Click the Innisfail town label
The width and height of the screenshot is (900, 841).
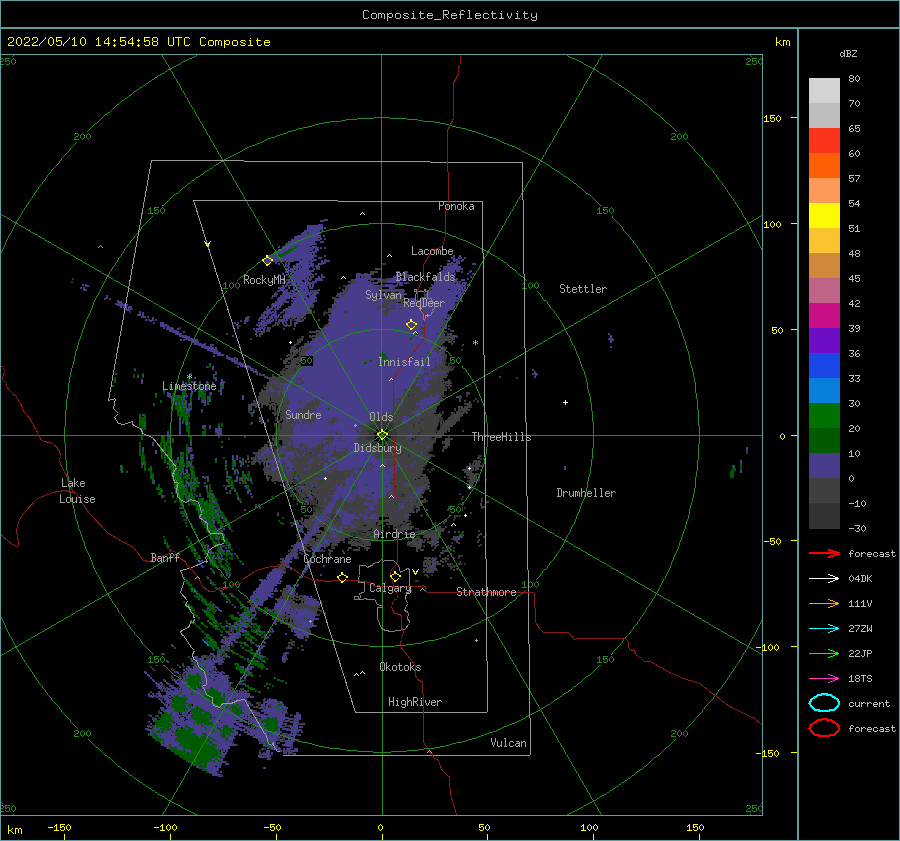click(404, 362)
